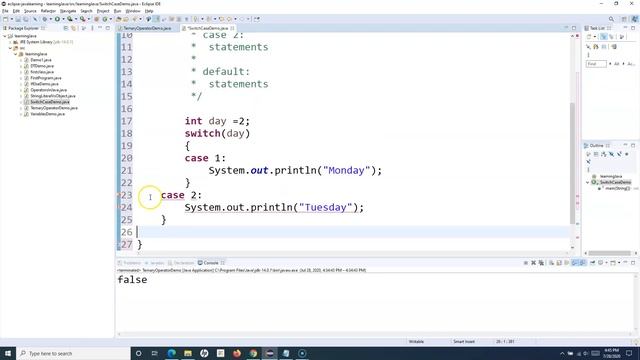This screenshot has height=360, width=640.
Task: Toggle Scroll Lock in Console toolbar
Action: click(x=559, y=263)
